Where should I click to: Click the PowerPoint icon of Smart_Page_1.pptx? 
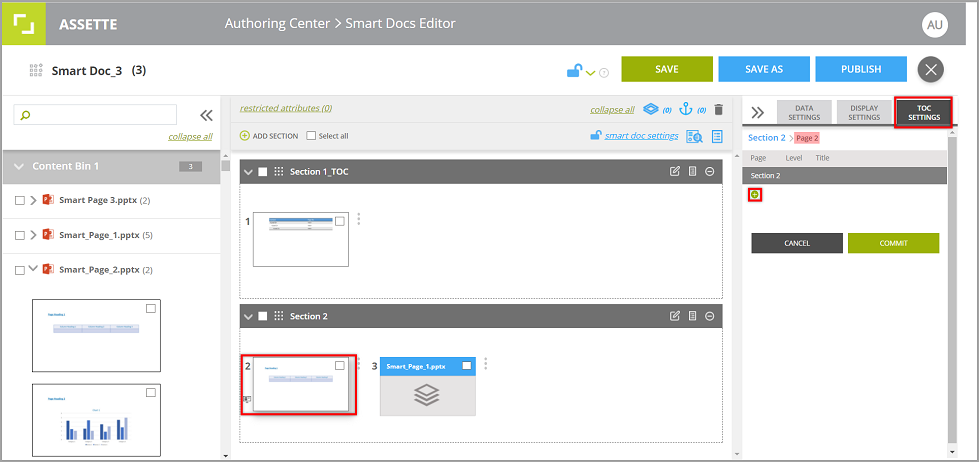47,235
